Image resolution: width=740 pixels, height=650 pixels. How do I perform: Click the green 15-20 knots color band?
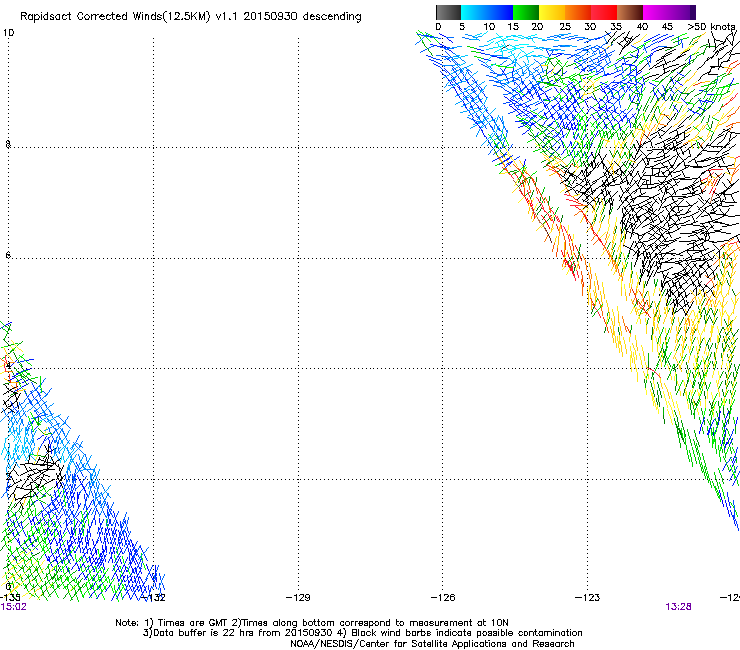526,12
